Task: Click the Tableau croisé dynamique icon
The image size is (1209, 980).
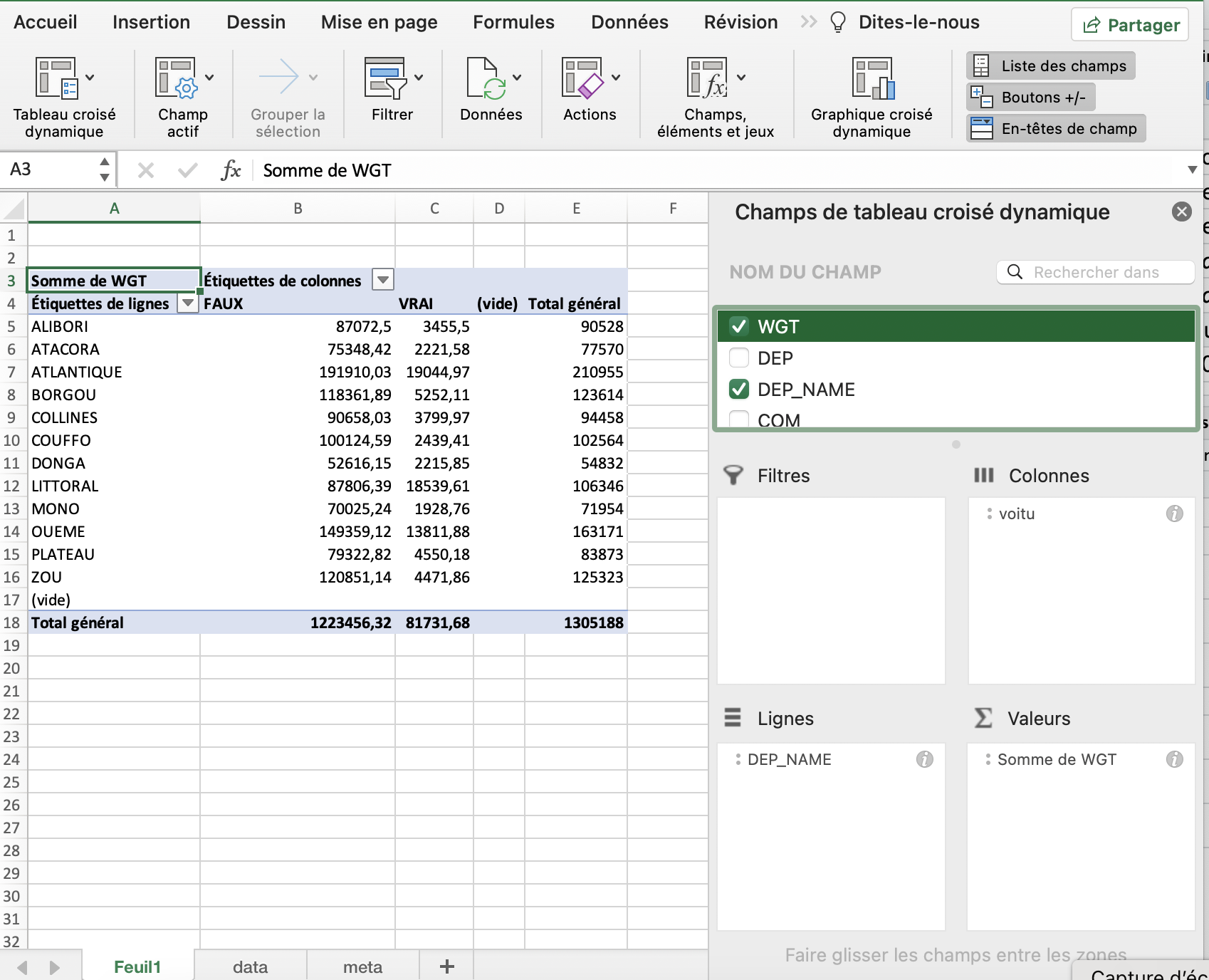Action: (56, 78)
